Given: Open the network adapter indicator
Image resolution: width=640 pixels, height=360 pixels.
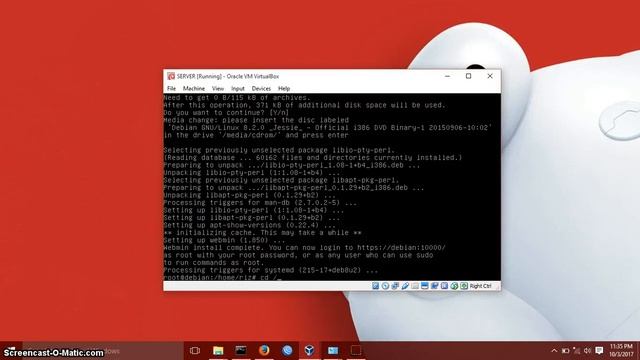Looking at the screenshot, I should pyautogui.click(x=395, y=286).
